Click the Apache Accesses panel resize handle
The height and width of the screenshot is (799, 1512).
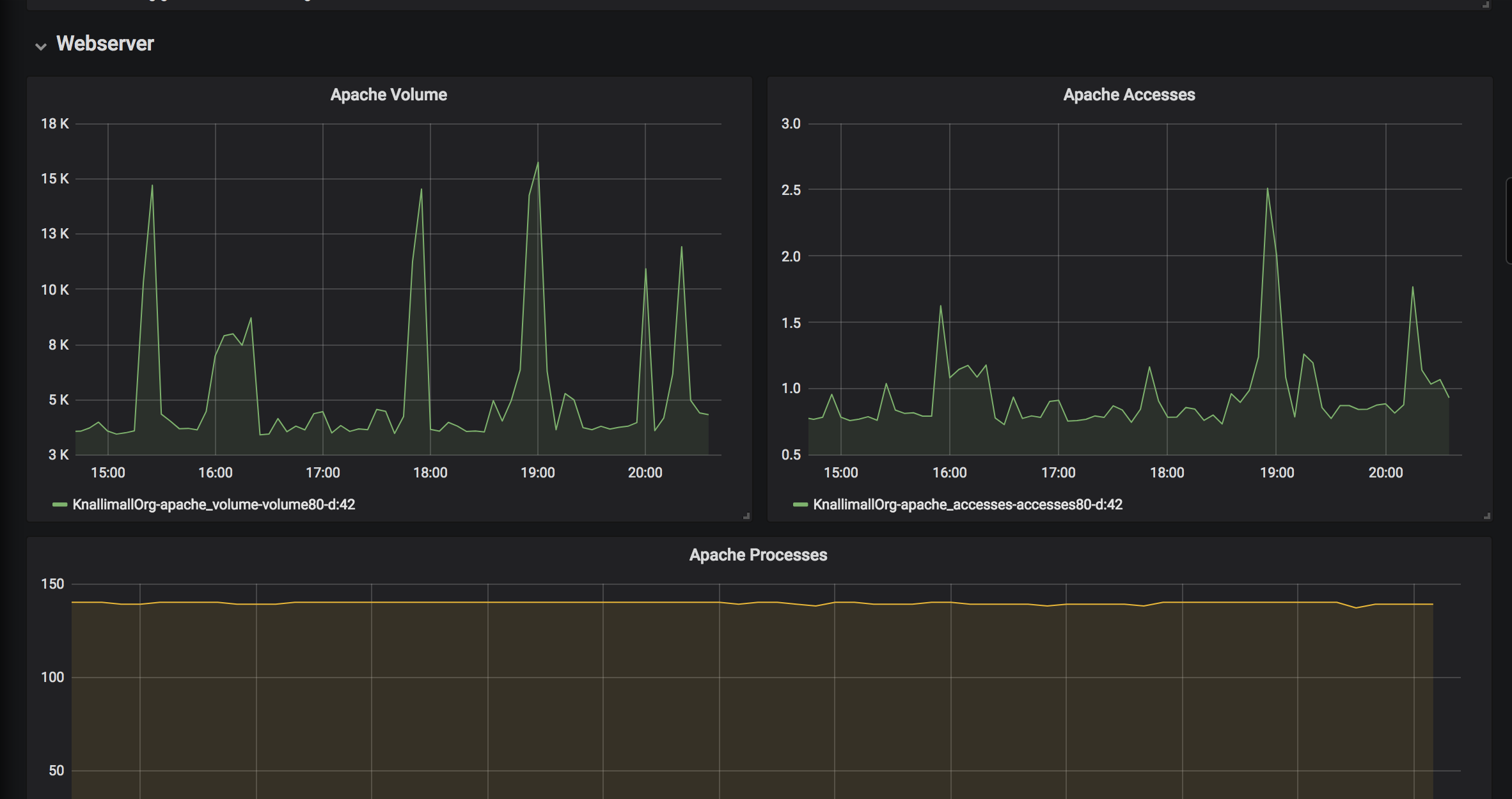[1486, 516]
